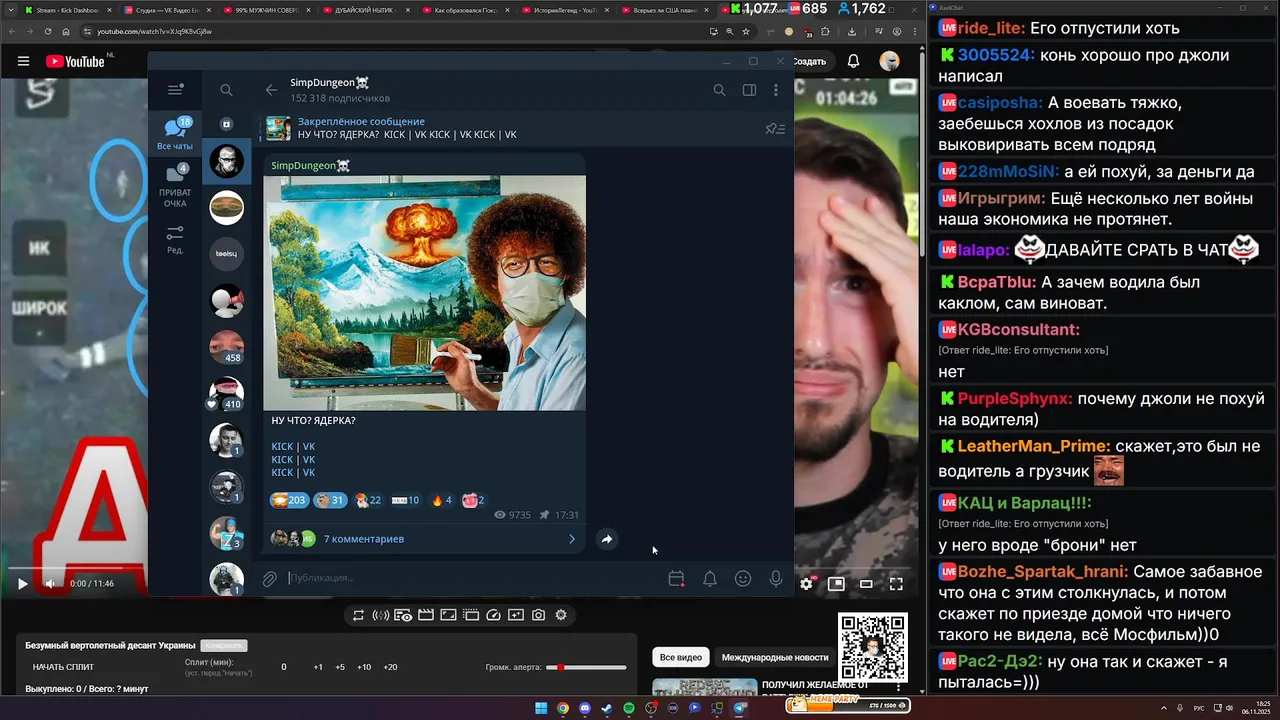Mute YouTube video volume

click(51, 584)
